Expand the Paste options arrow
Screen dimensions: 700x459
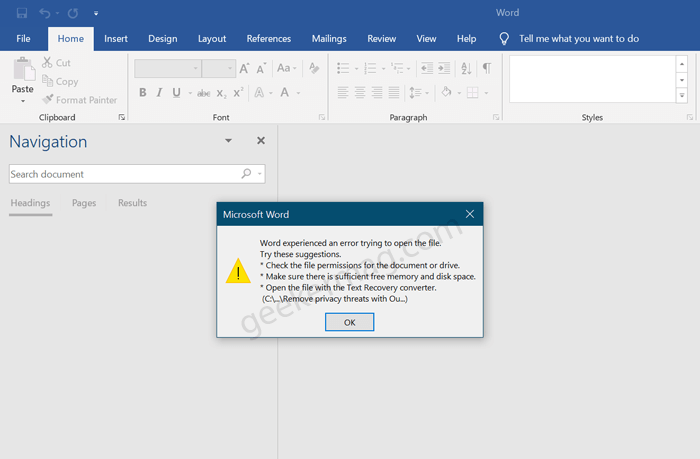[23, 101]
